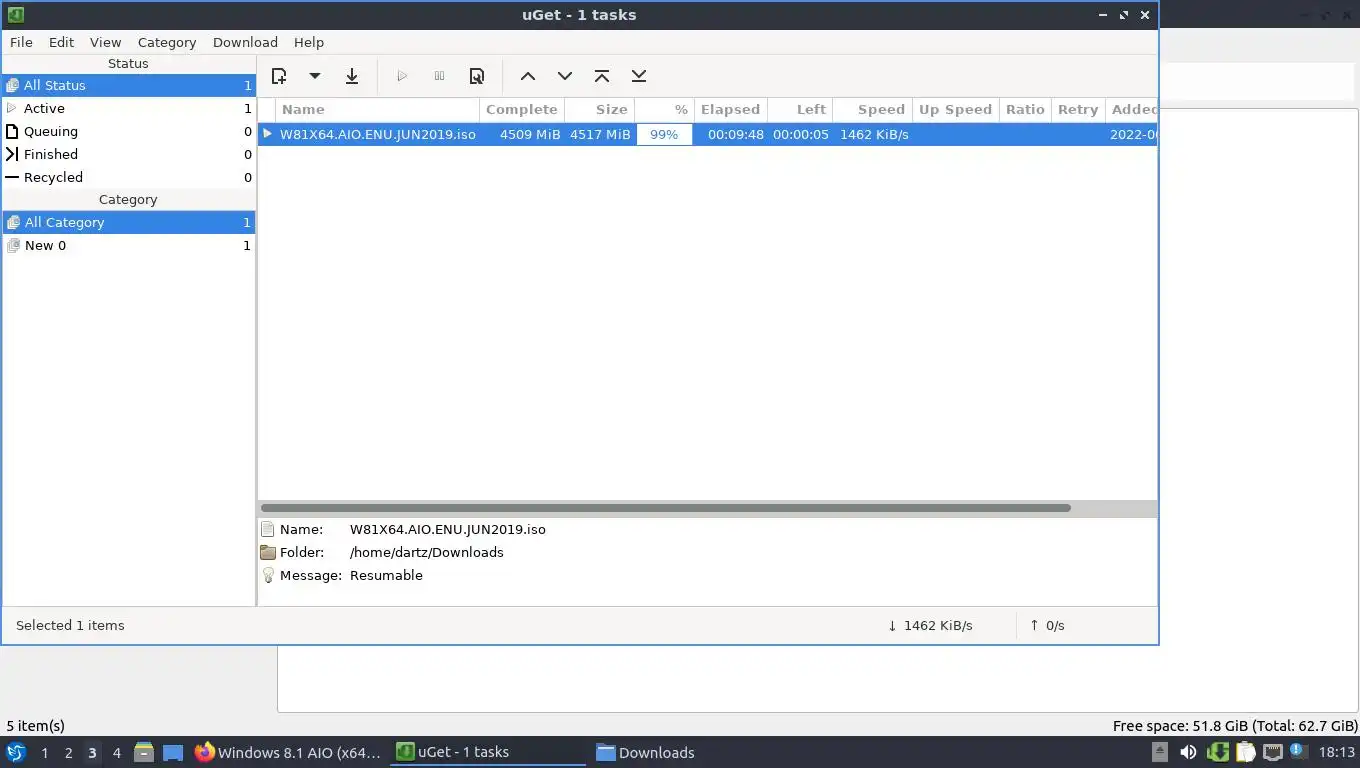This screenshot has width=1360, height=768.
Task: Select the Active status filter
Action: (x=128, y=108)
